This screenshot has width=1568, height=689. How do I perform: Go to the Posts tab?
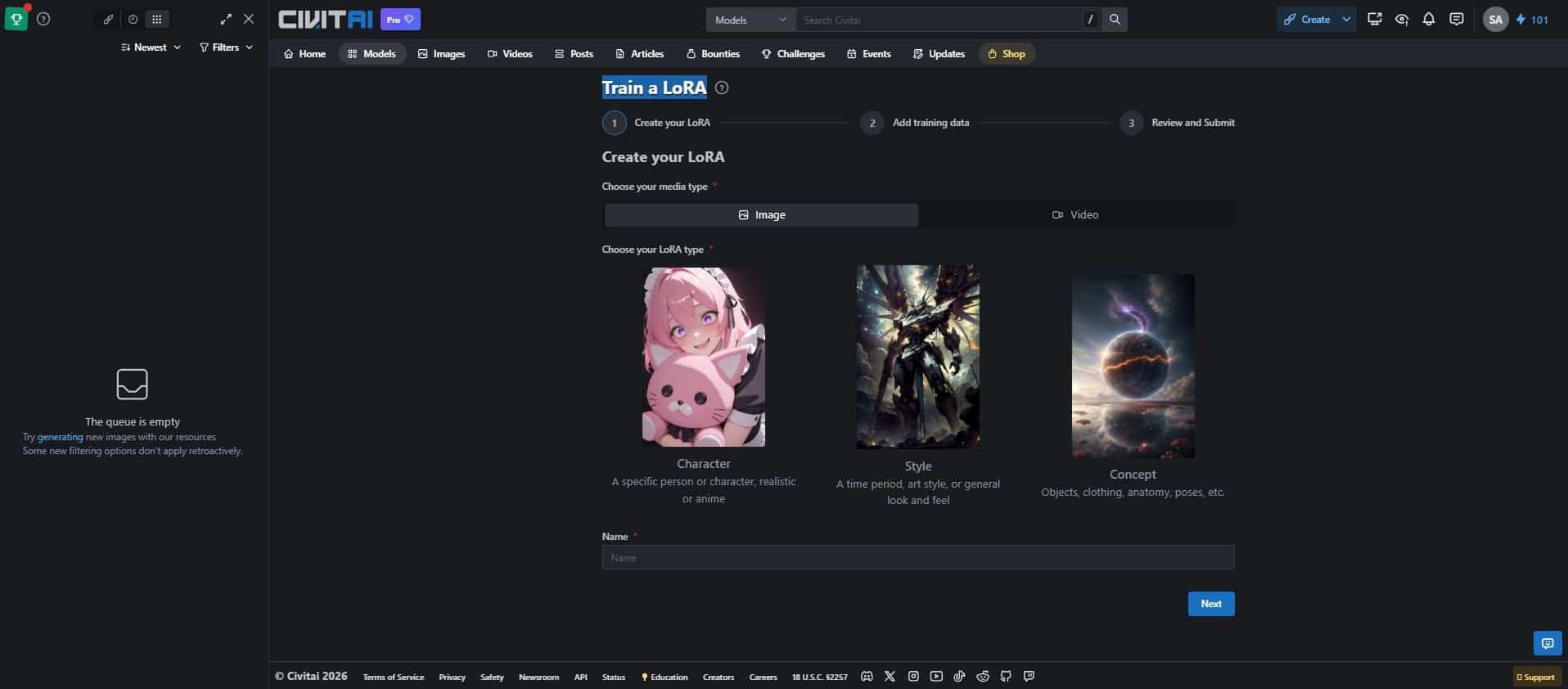pyautogui.click(x=574, y=54)
